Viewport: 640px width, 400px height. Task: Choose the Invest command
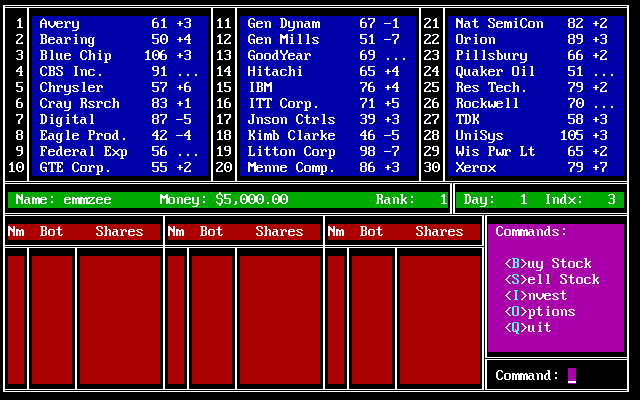coord(536,296)
